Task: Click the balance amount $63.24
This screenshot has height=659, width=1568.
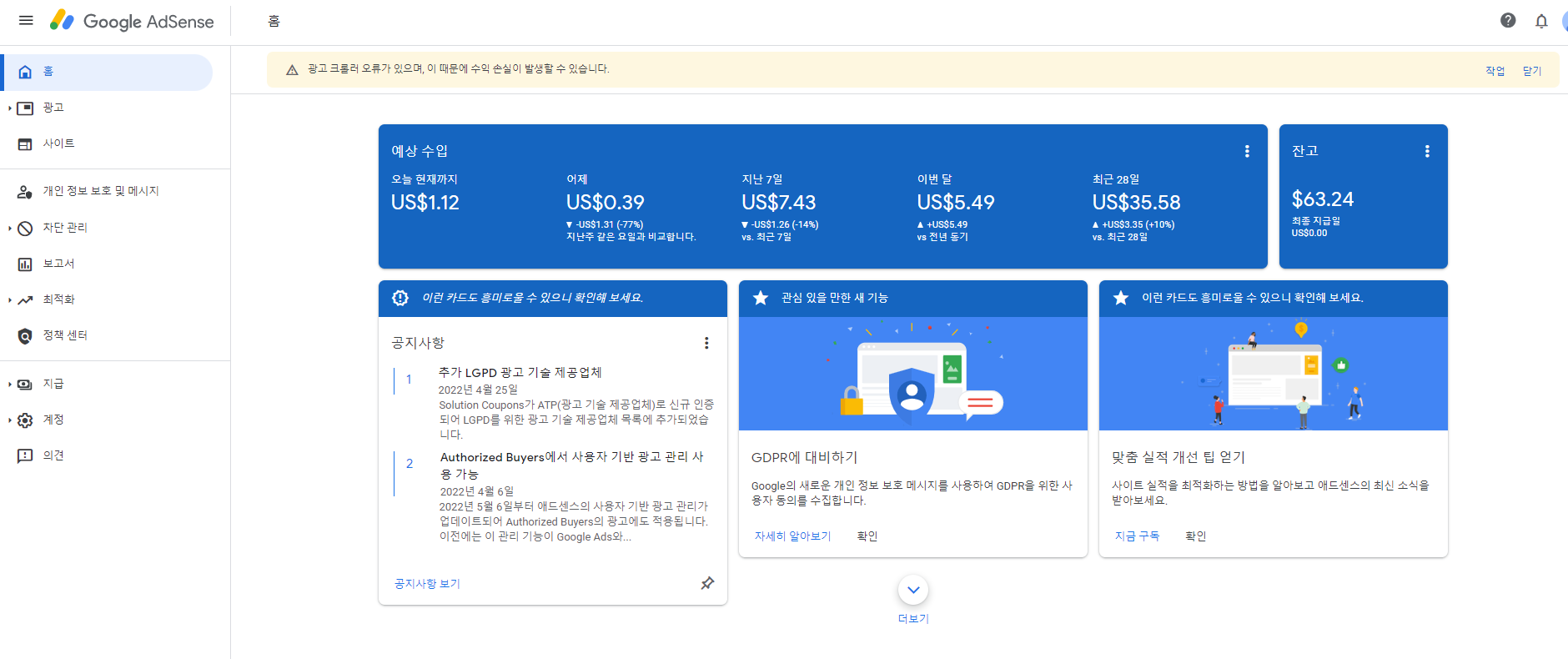Action: coord(1323,199)
